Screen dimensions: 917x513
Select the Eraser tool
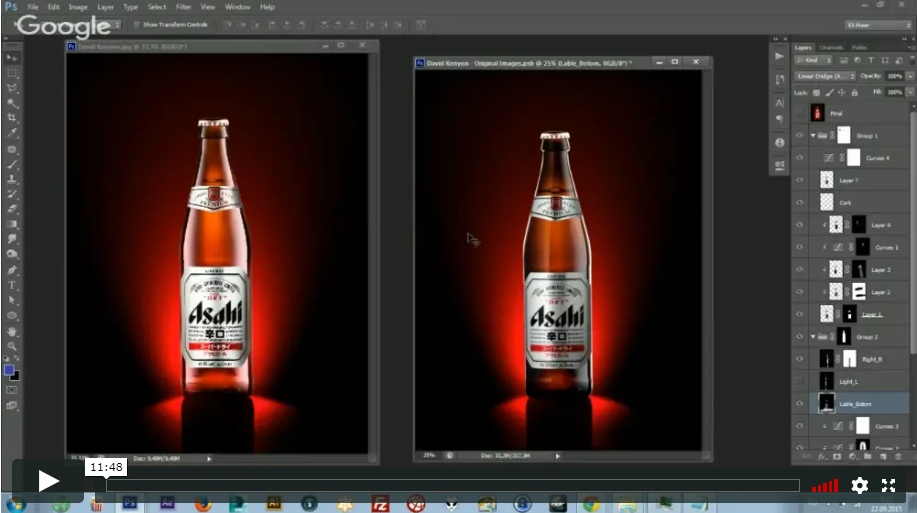(x=12, y=209)
